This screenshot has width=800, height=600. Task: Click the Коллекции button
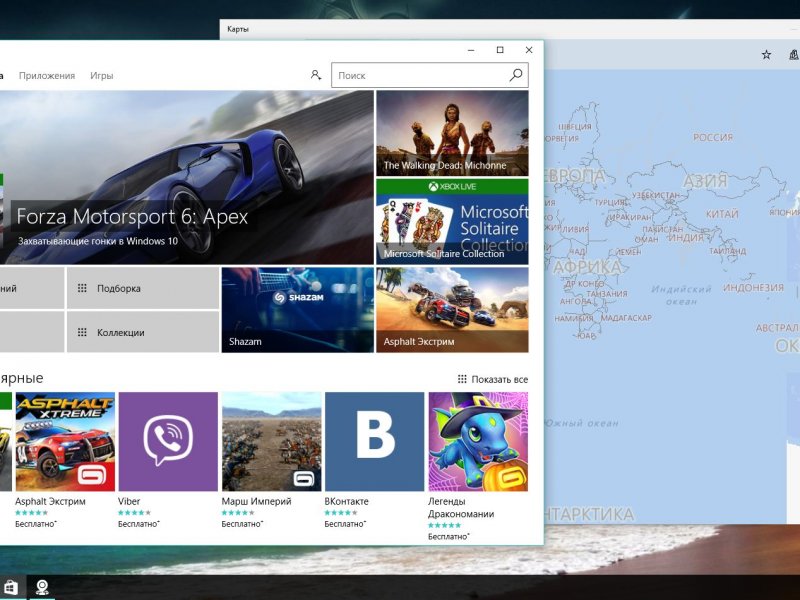point(143,332)
